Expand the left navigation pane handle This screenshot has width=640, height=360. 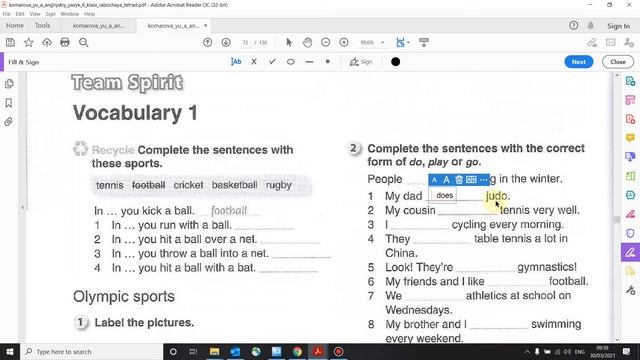[22, 207]
